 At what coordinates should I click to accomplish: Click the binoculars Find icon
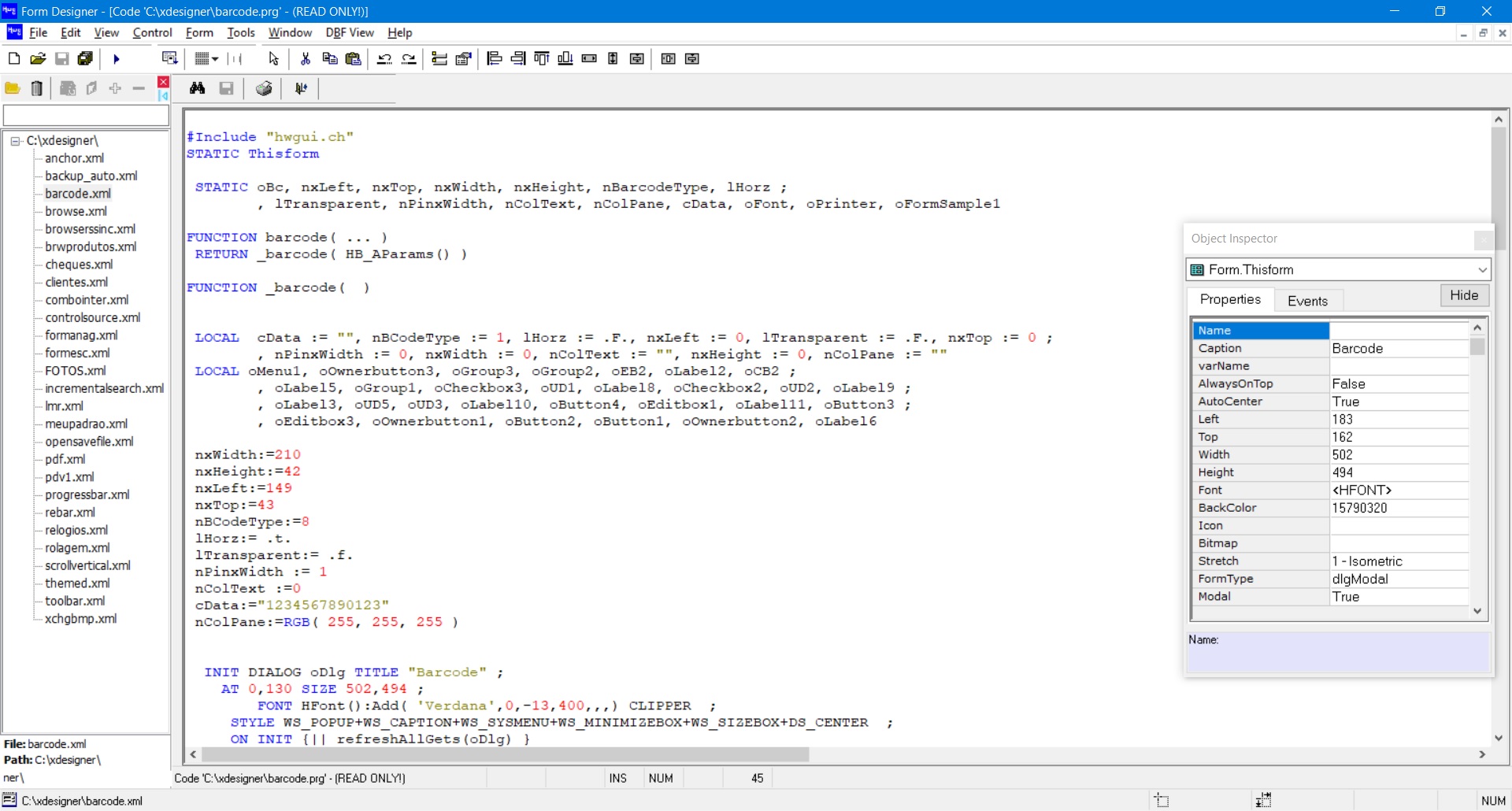click(198, 88)
